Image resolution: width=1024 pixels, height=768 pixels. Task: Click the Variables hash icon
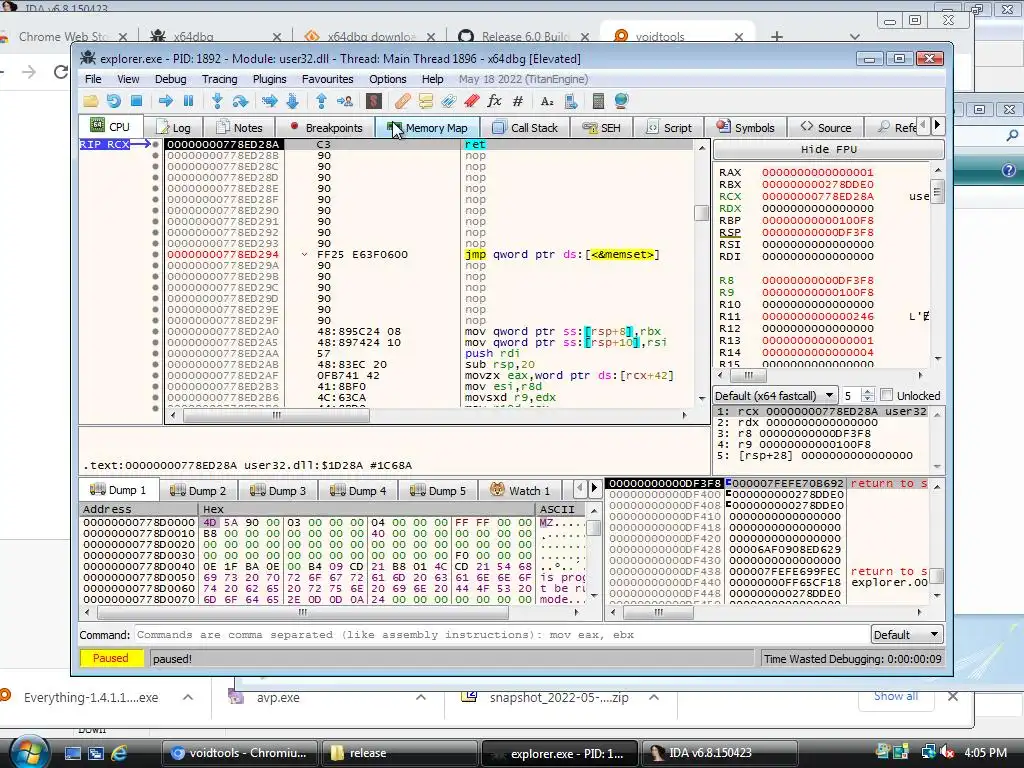click(518, 101)
